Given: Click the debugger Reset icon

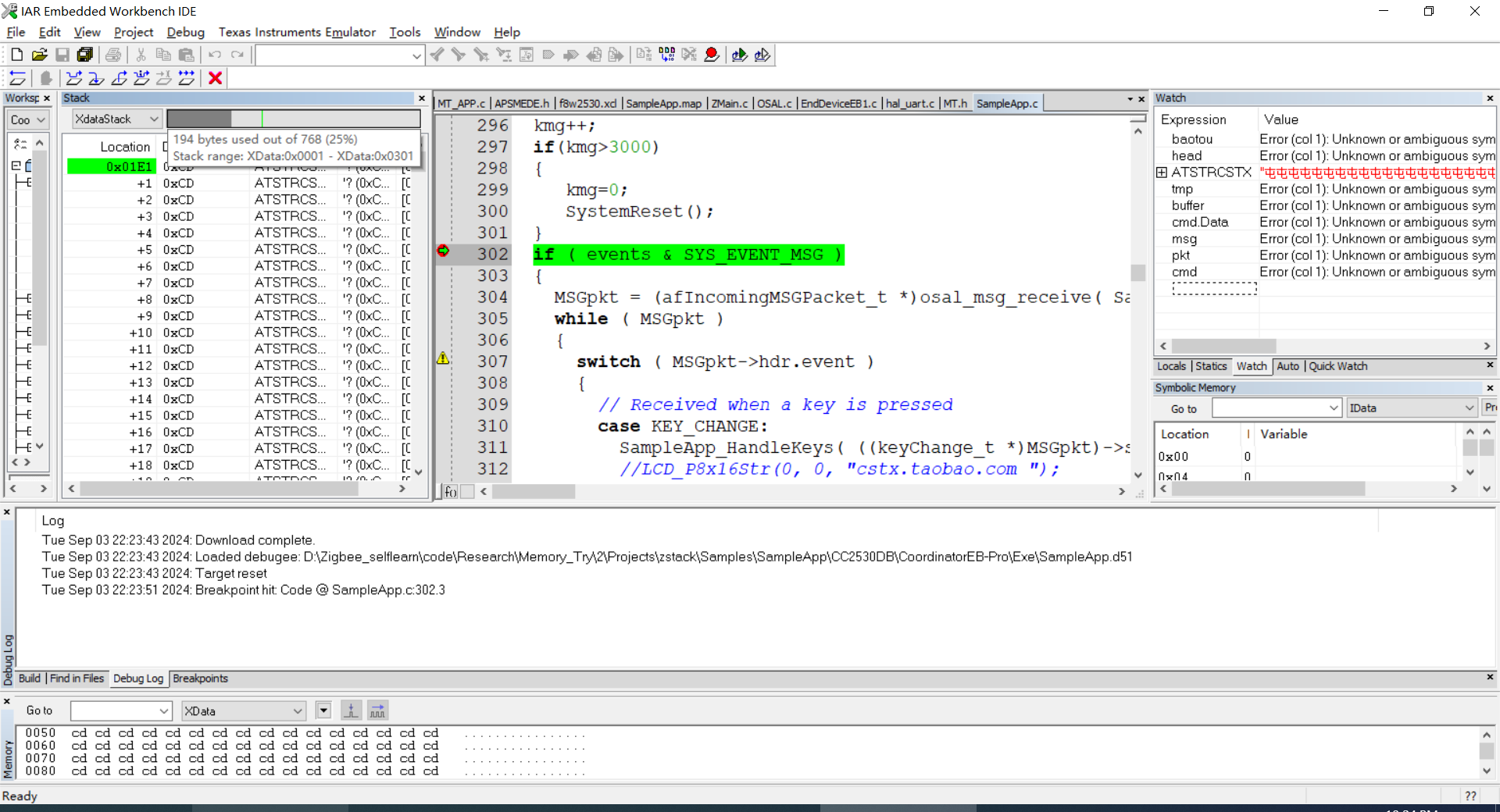Looking at the screenshot, I should coord(17,78).
